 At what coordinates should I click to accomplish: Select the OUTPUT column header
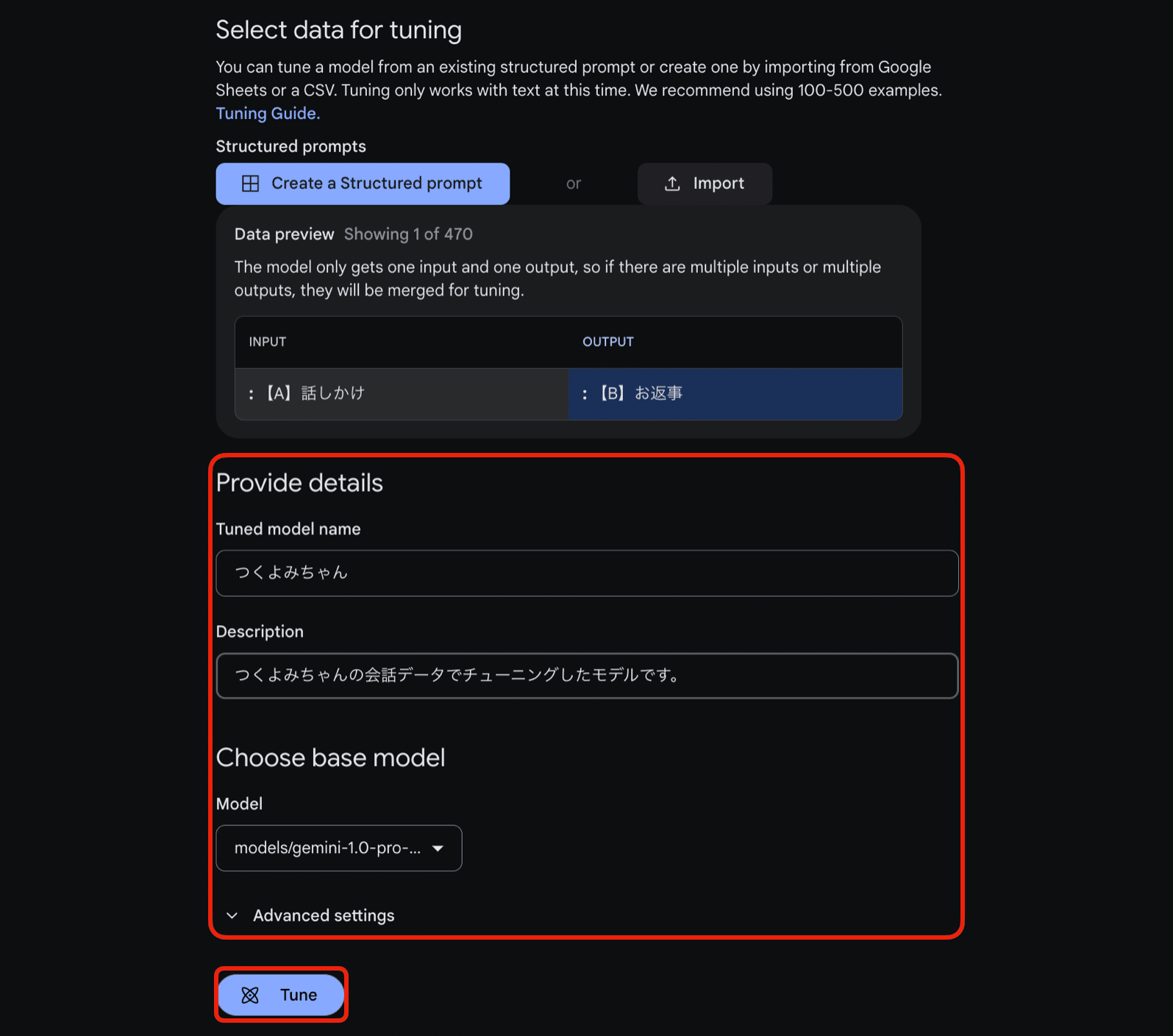tap(607, 341)
